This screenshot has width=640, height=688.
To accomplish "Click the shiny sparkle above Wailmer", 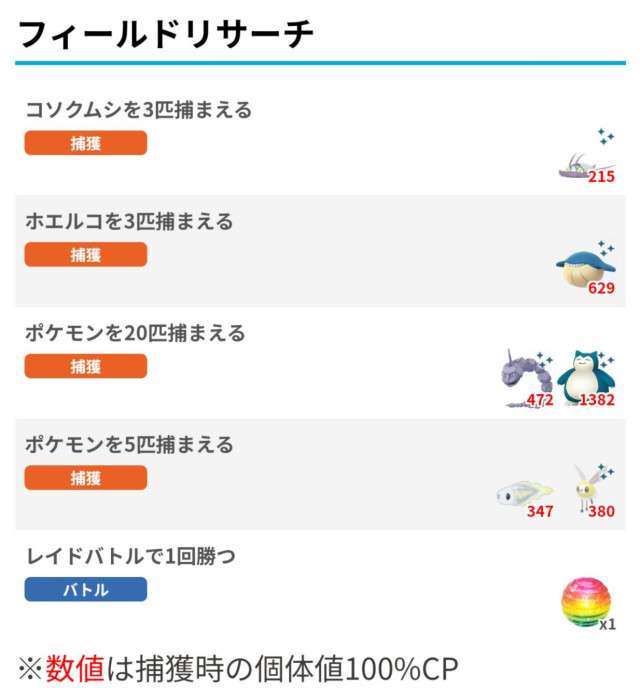I will [x=605, y=246].
